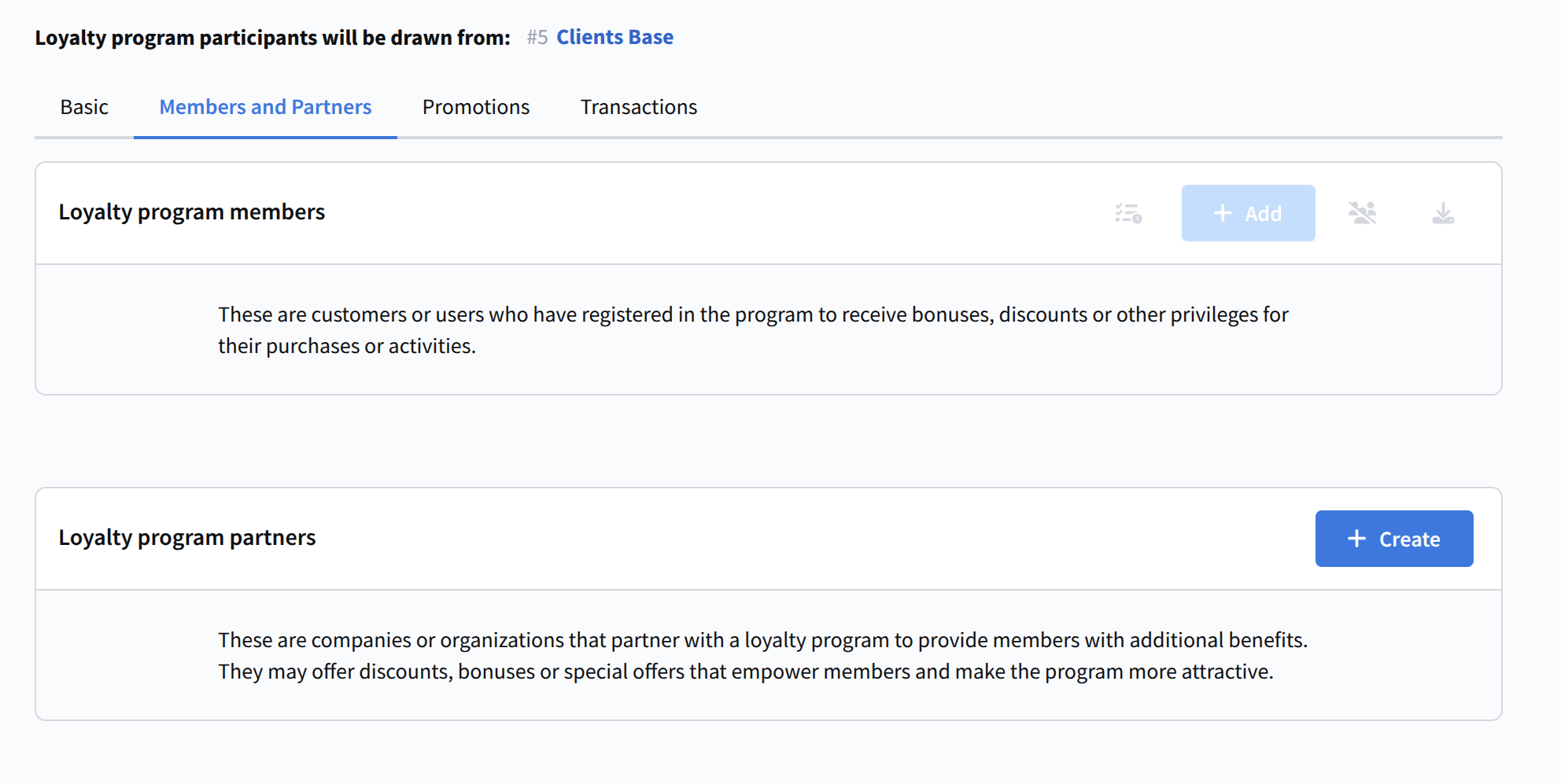
Task: Click the Loyalty program partners heading
Action: click(187, 538)
